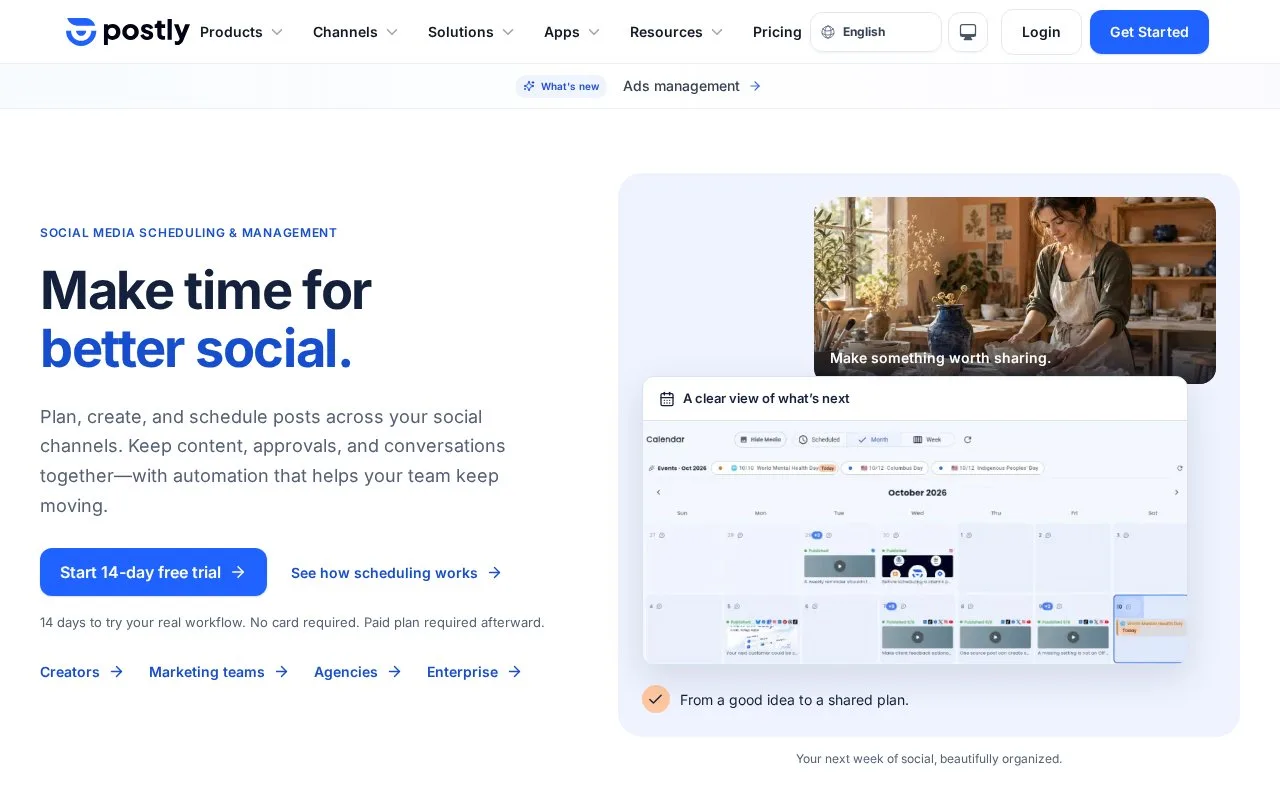Select the Scheduled filter in calendar
Viewport: 1280px width, 800px height.
pyautogui.click(x=820, y=439)
